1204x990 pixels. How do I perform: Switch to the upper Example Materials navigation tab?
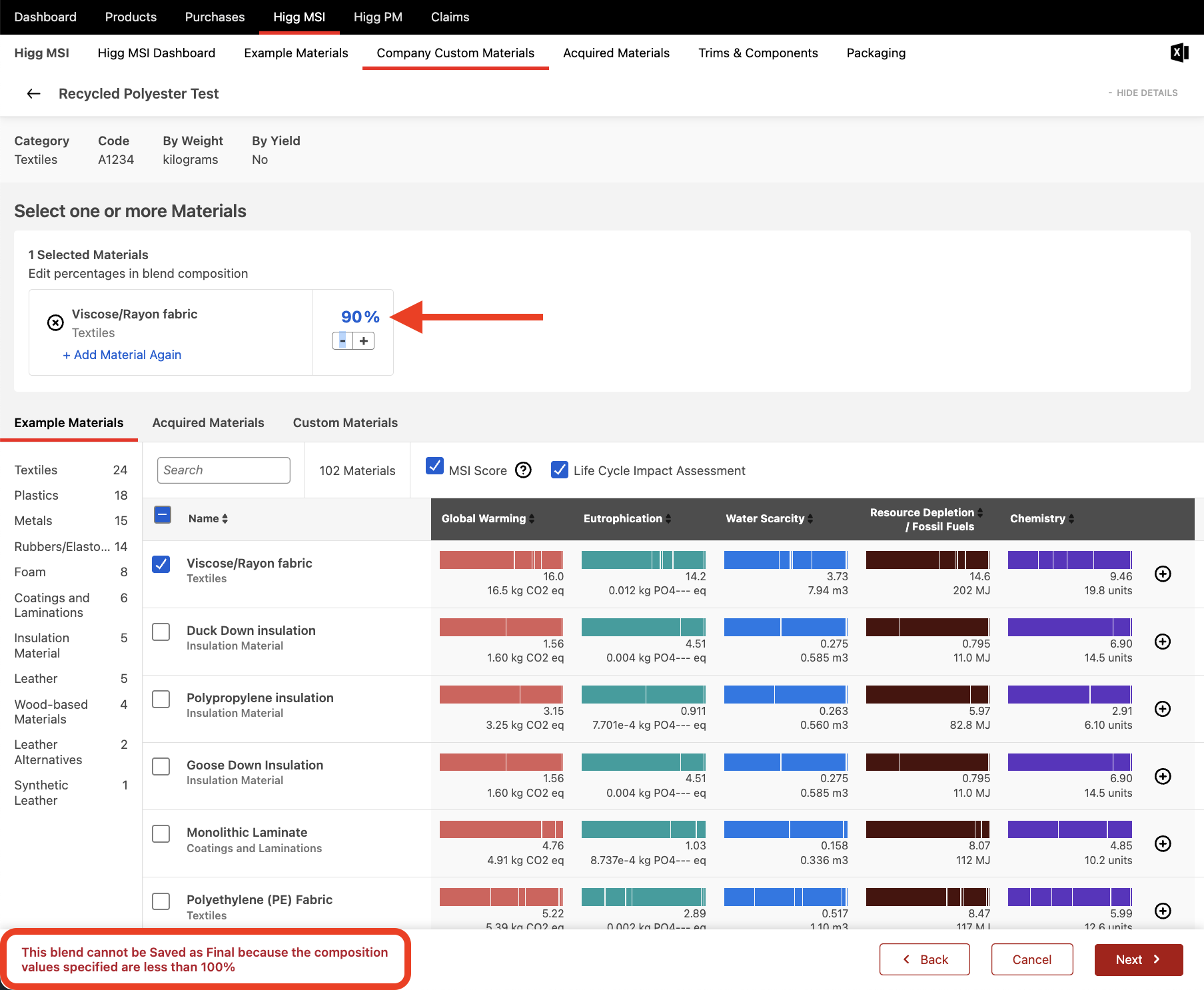pos(296,53)
